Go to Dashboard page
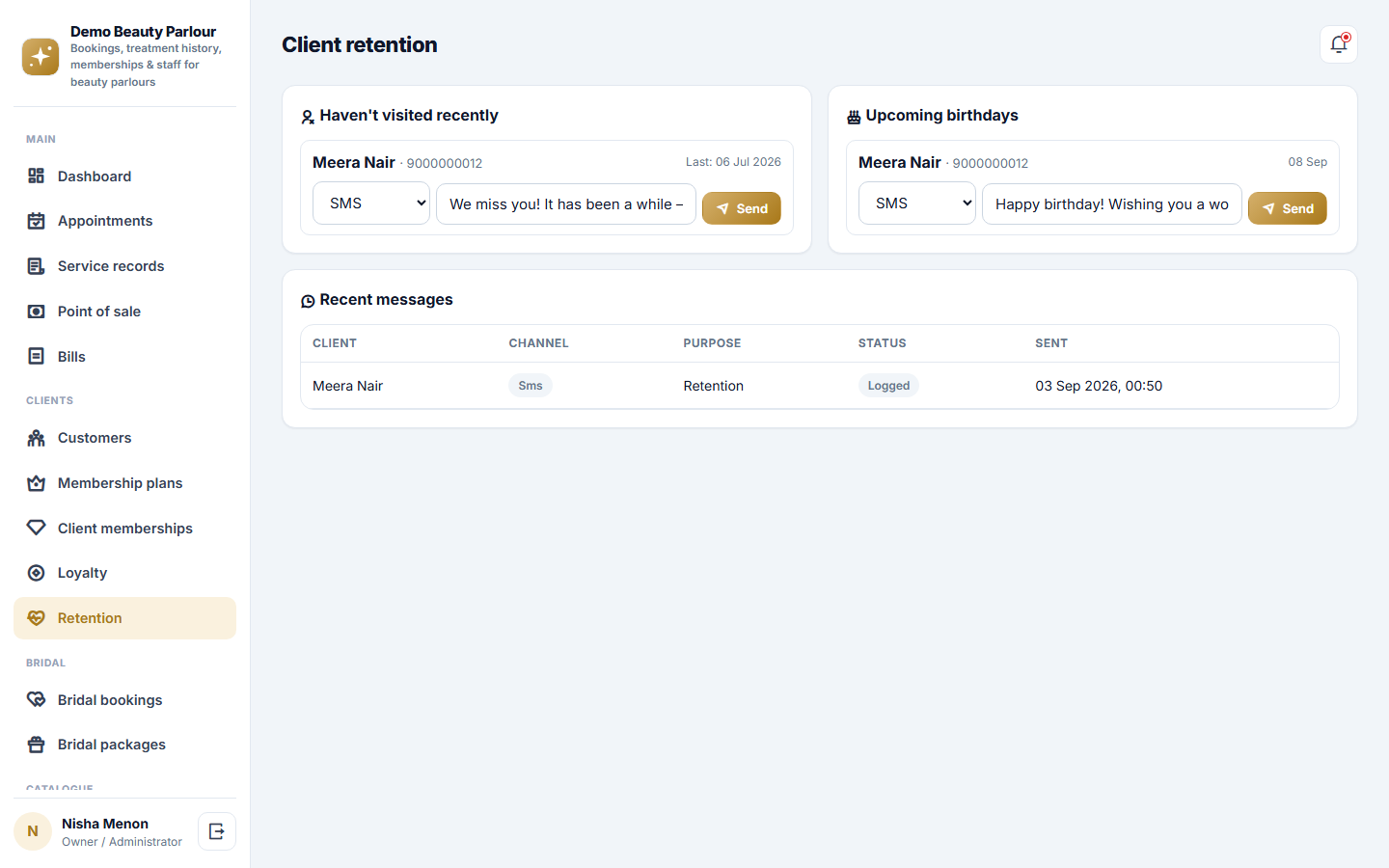 coord(124,176)
